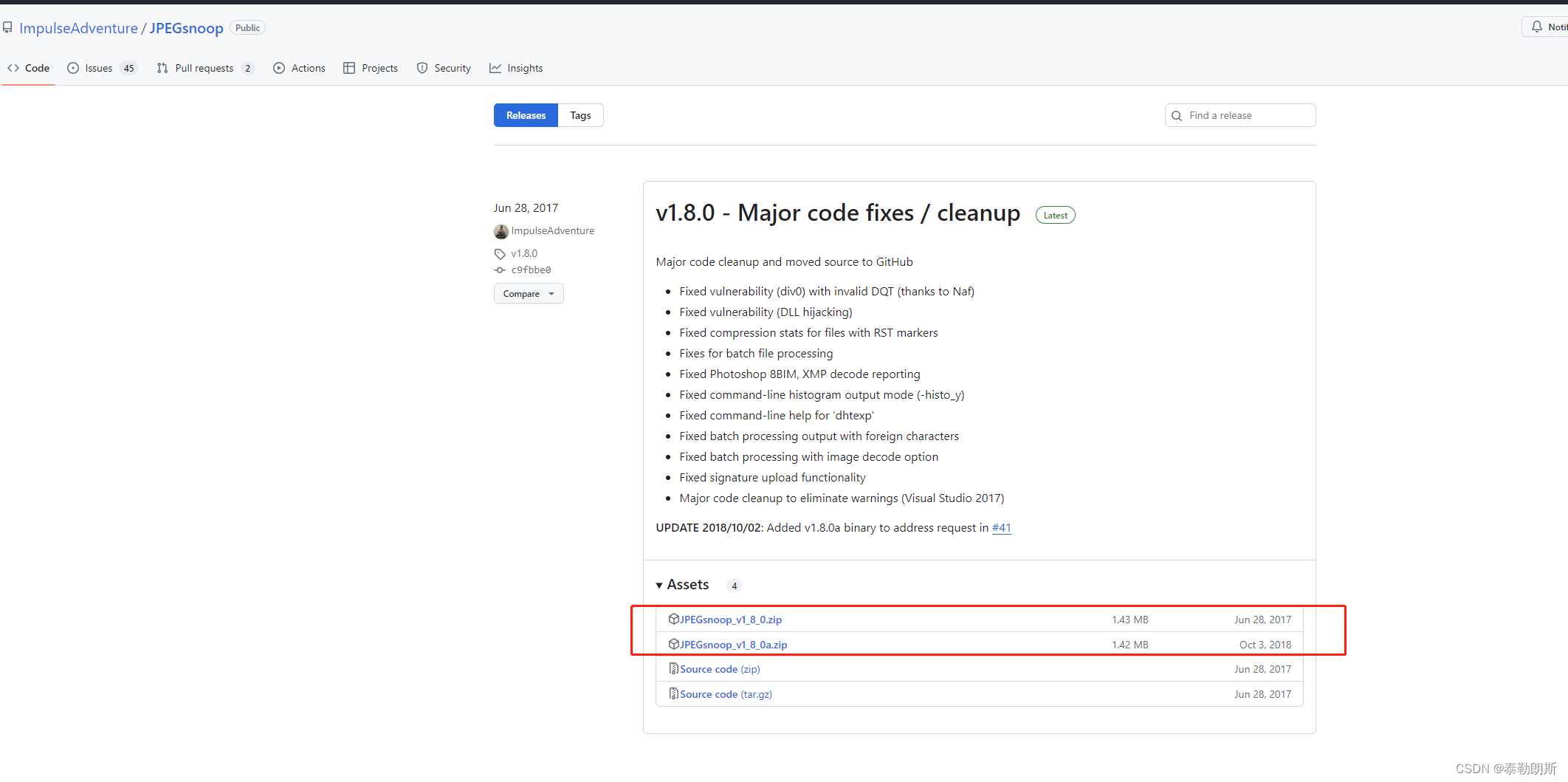Open the v1.8.0 release title

838,213
